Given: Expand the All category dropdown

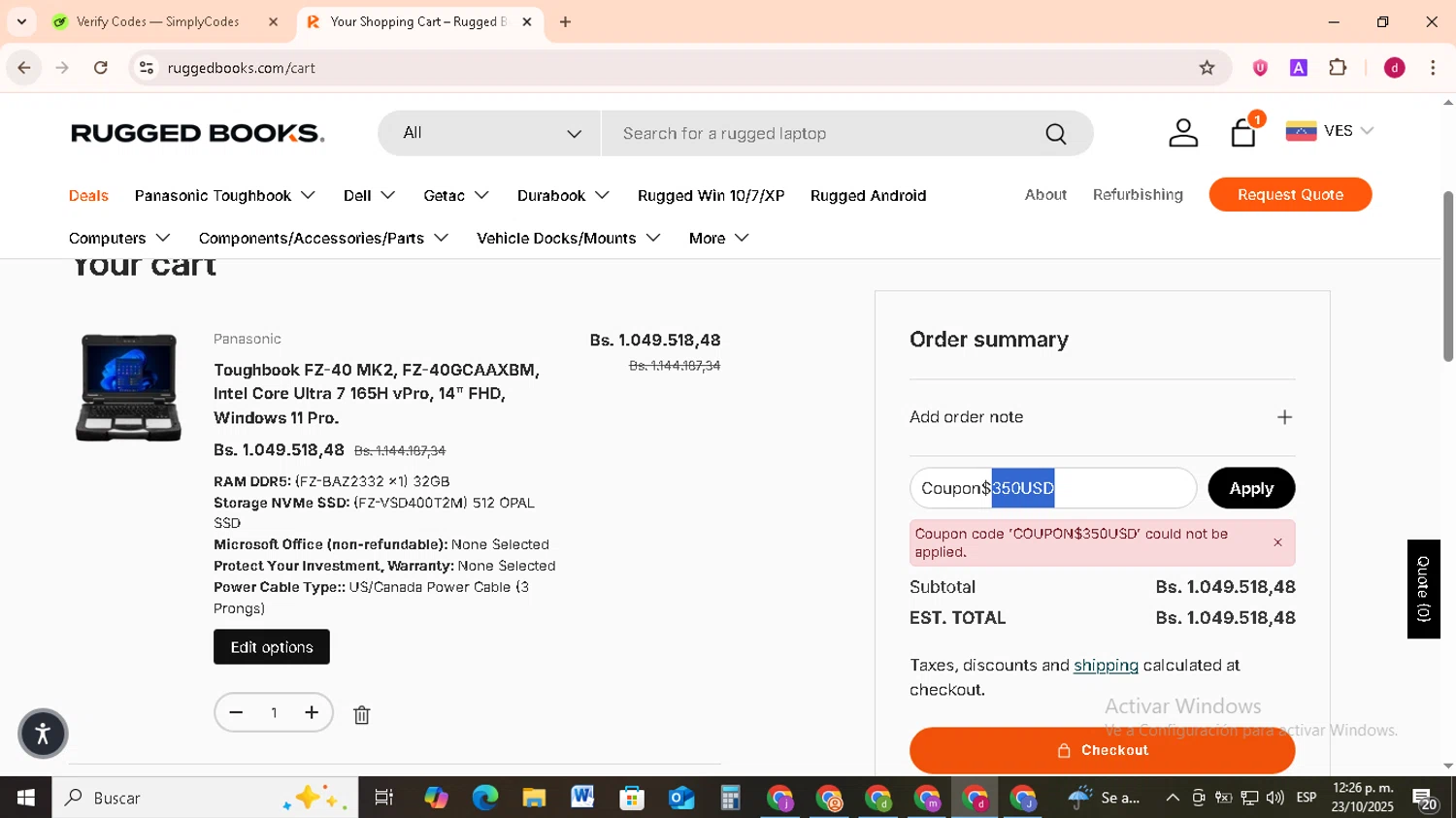Looking at the screenshot, I should (x=490, y=133).
